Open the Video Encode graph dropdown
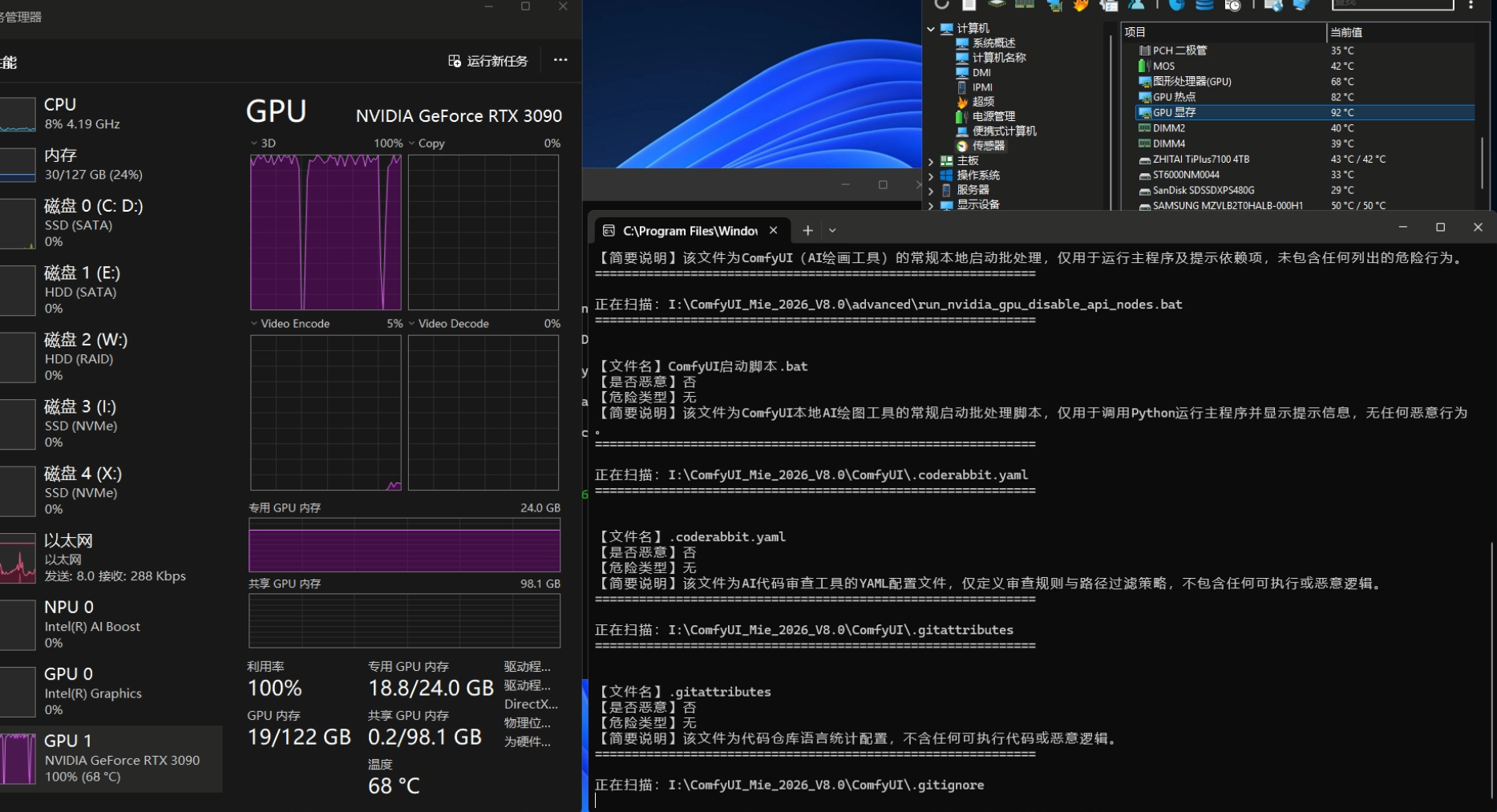1497x812 pixels. (254, 324)
